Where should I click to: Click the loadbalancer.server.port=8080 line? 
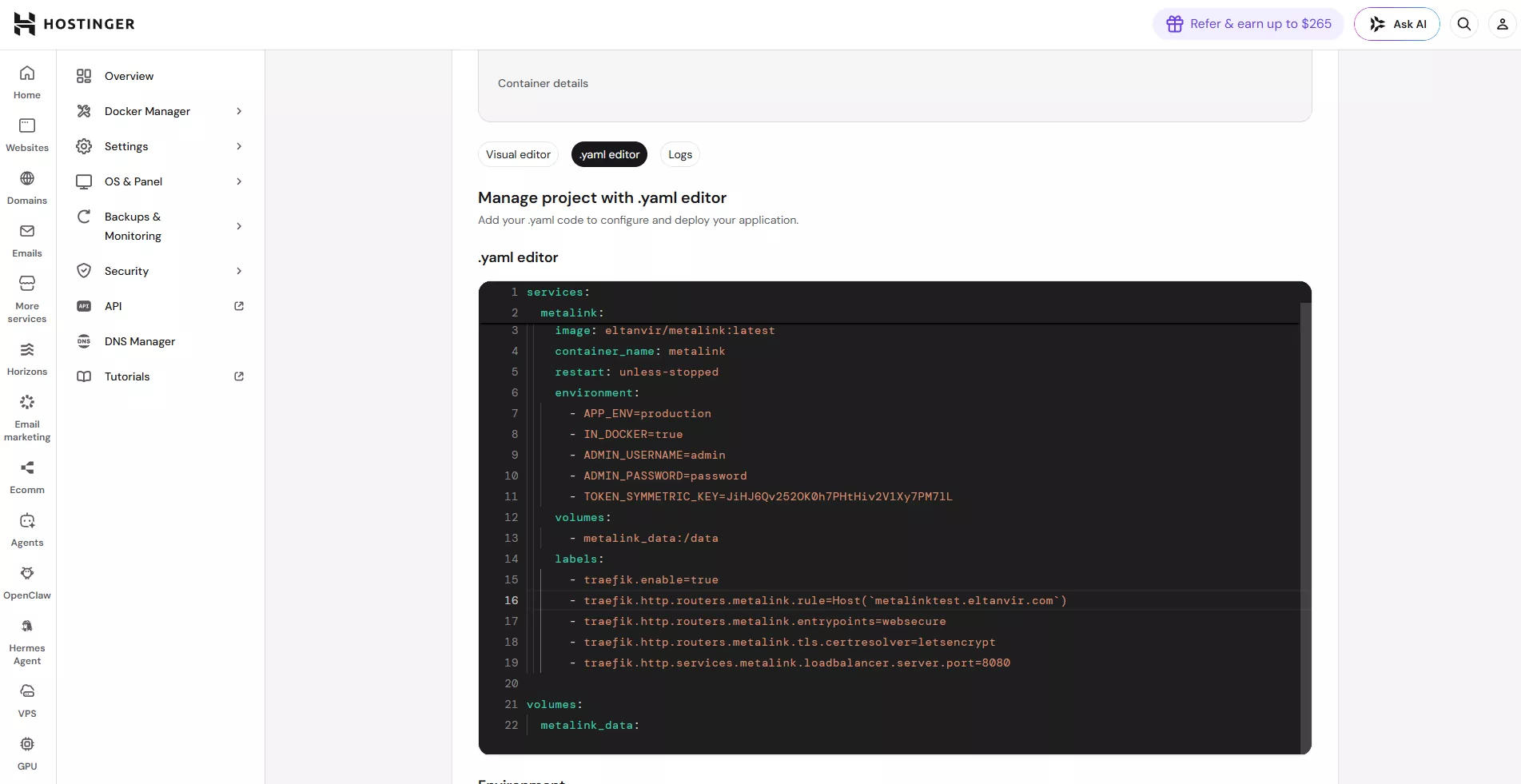coord(797,663)
